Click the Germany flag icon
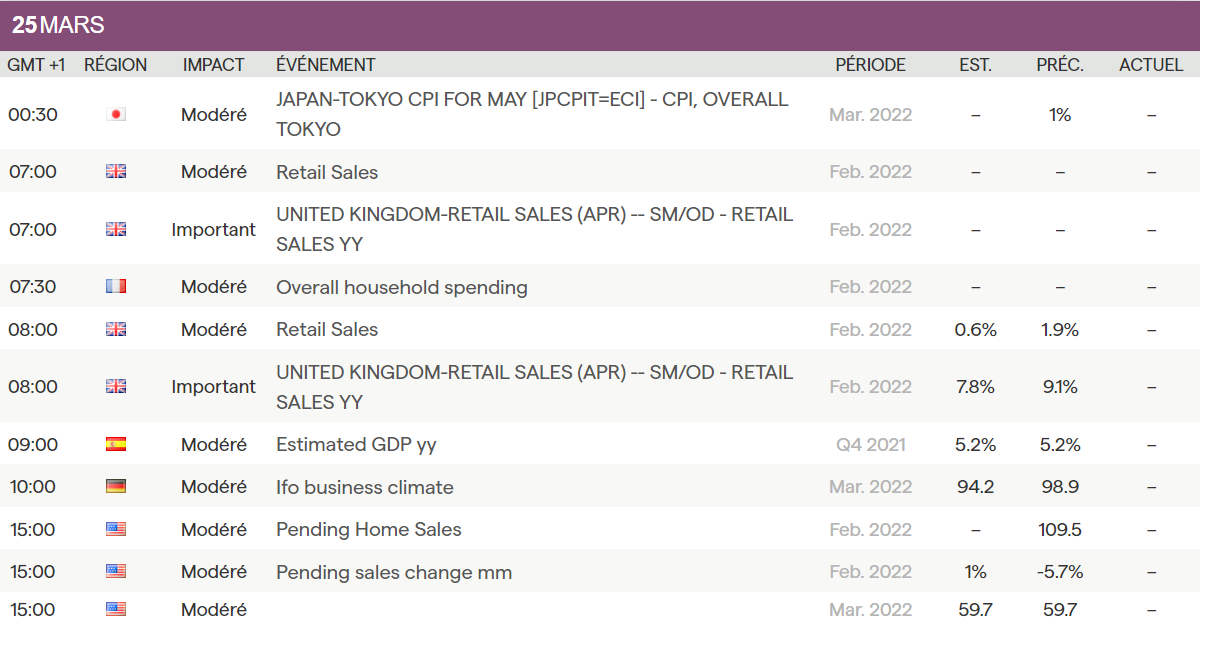Screen dimensions: 1215x655 [x=116, y=487]
